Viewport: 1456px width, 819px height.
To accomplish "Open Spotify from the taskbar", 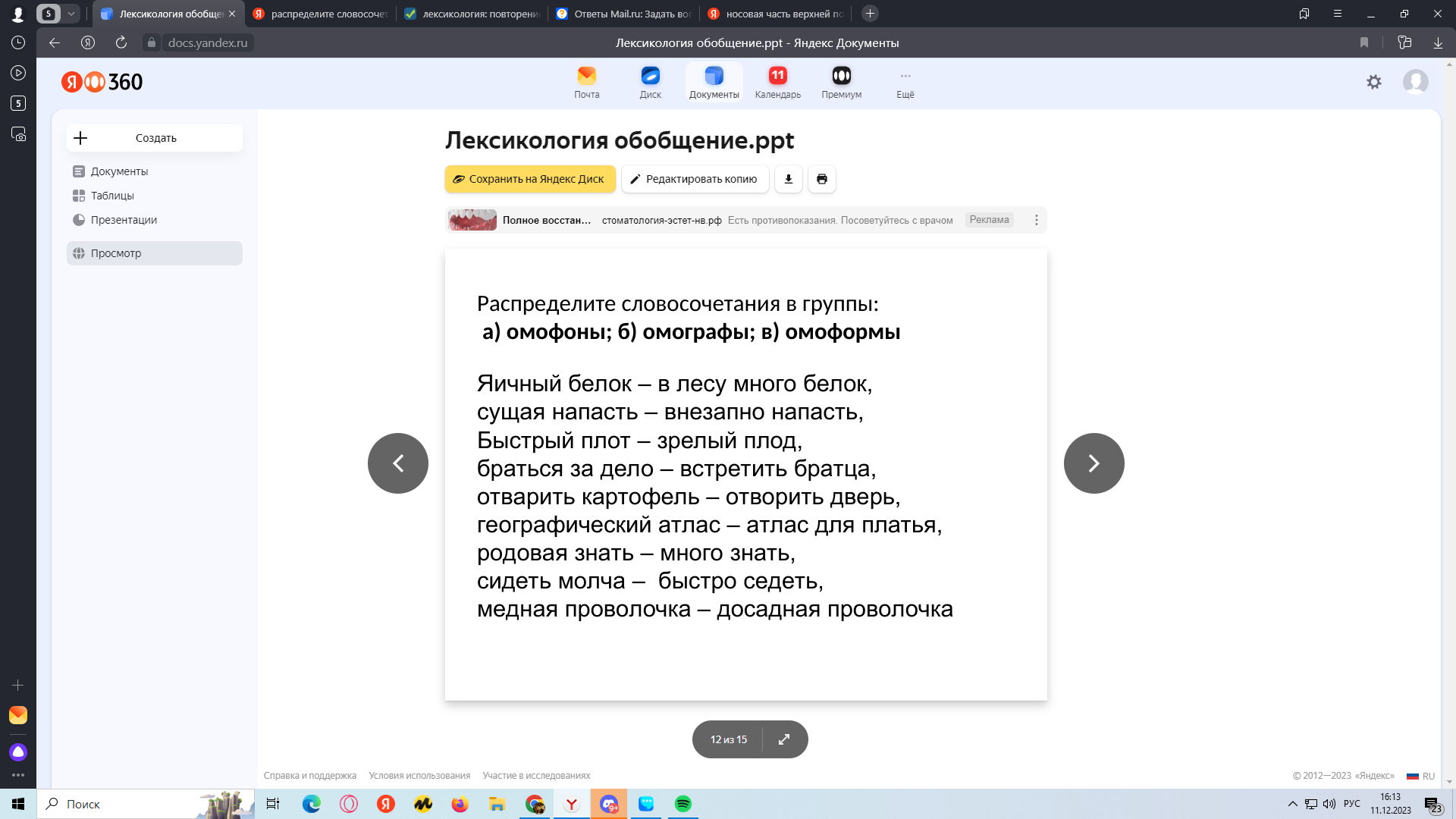I will pos(682,804).
